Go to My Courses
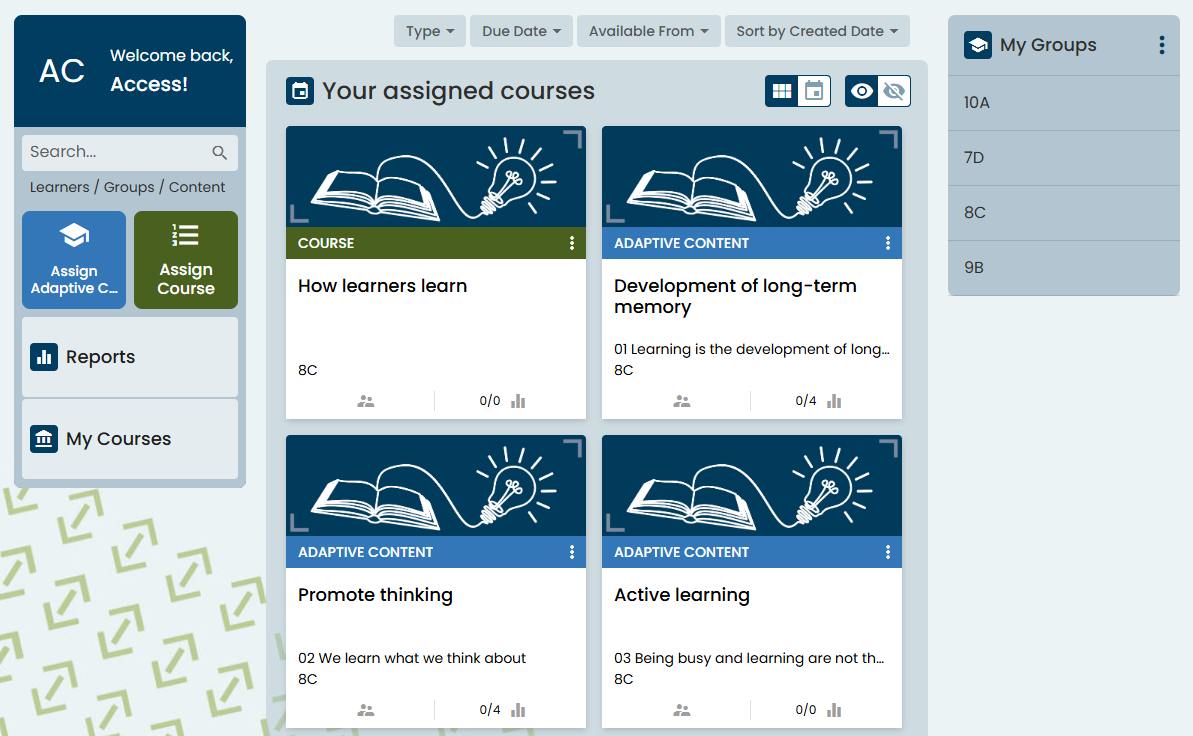The width and height of the screenshot is (1193, 736). (x=130, y=439)
